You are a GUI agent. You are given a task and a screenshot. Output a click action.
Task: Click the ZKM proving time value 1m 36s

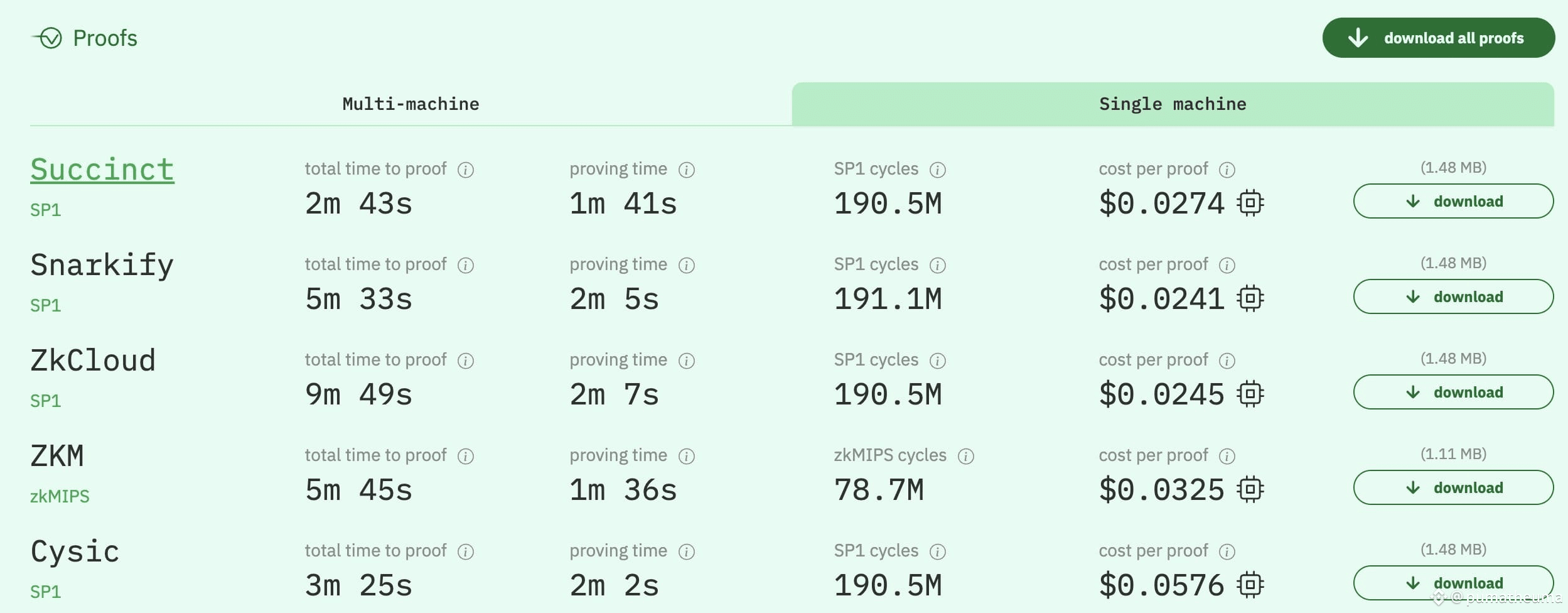coord(623,490)
